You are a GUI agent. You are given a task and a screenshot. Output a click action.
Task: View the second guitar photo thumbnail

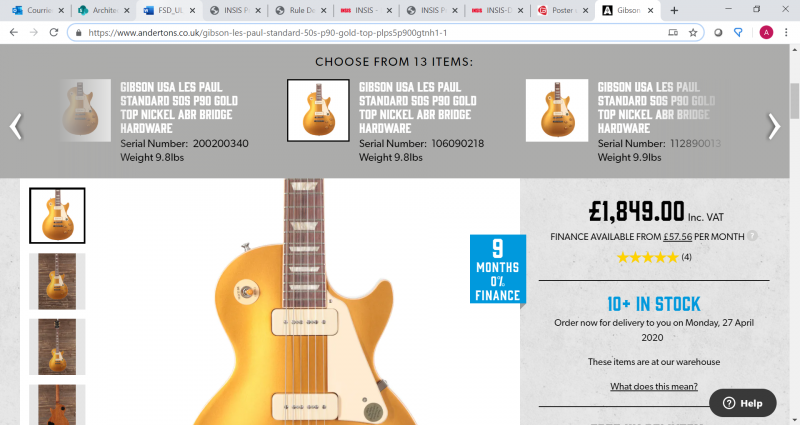57,281
